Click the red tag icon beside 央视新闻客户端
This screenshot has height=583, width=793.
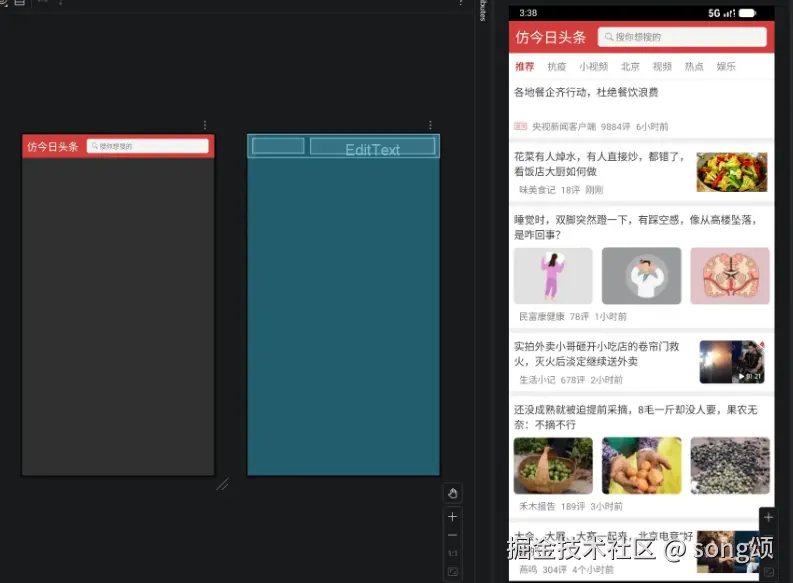[520, 126]
